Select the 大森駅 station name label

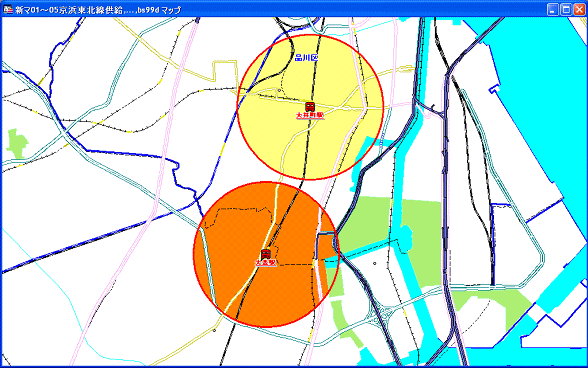pyautogui.click(x=266, y=263)
